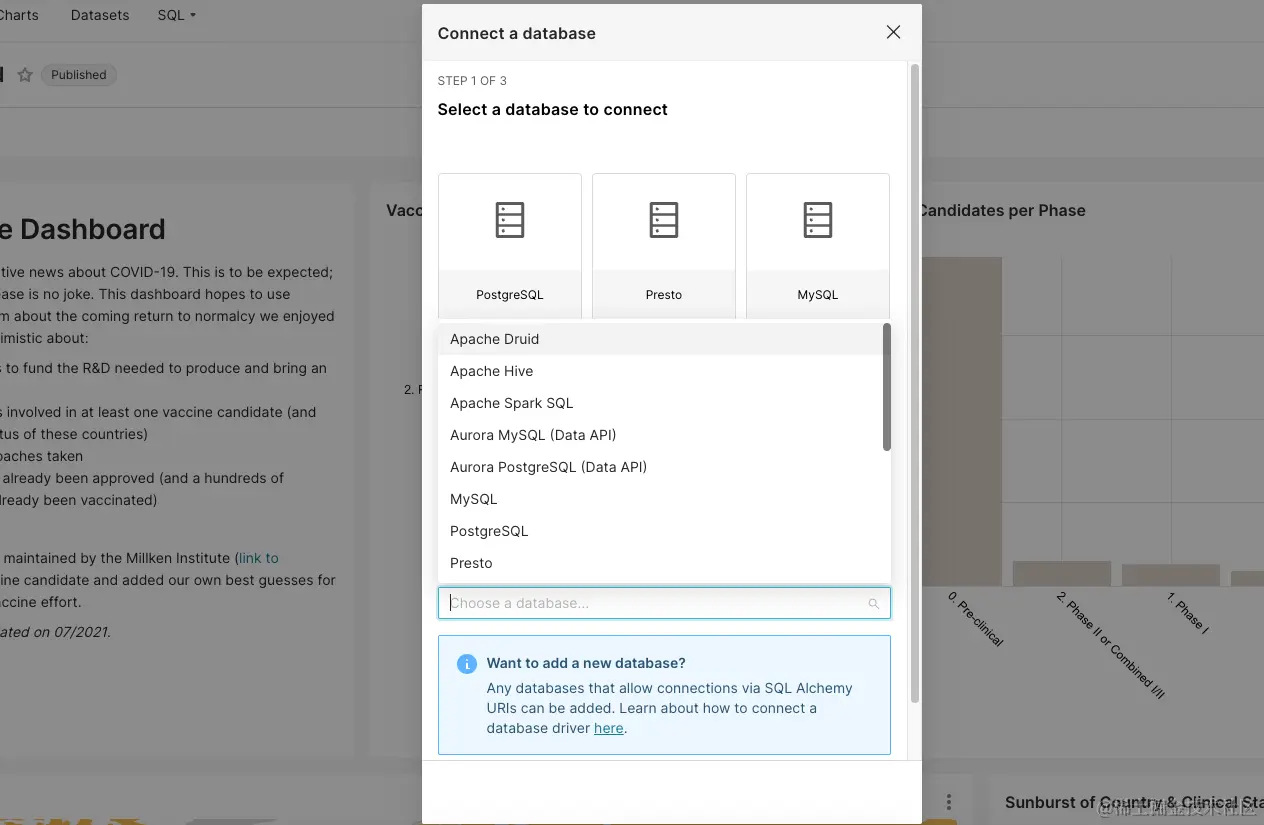Choose Apache Hive from the list
Viewport: 1264px width, 825px height.
tap(661, 371)
